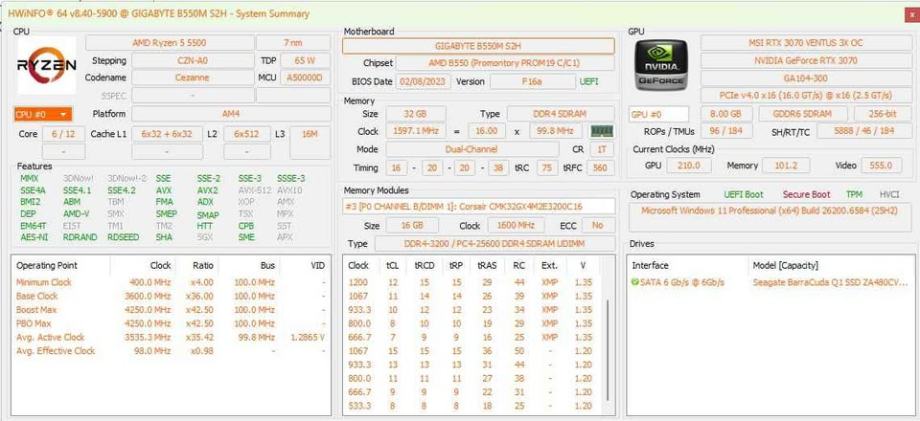Click the PCIe v4.0 x16 link field
Screen dimensions: 920x421
pos(806,95)
